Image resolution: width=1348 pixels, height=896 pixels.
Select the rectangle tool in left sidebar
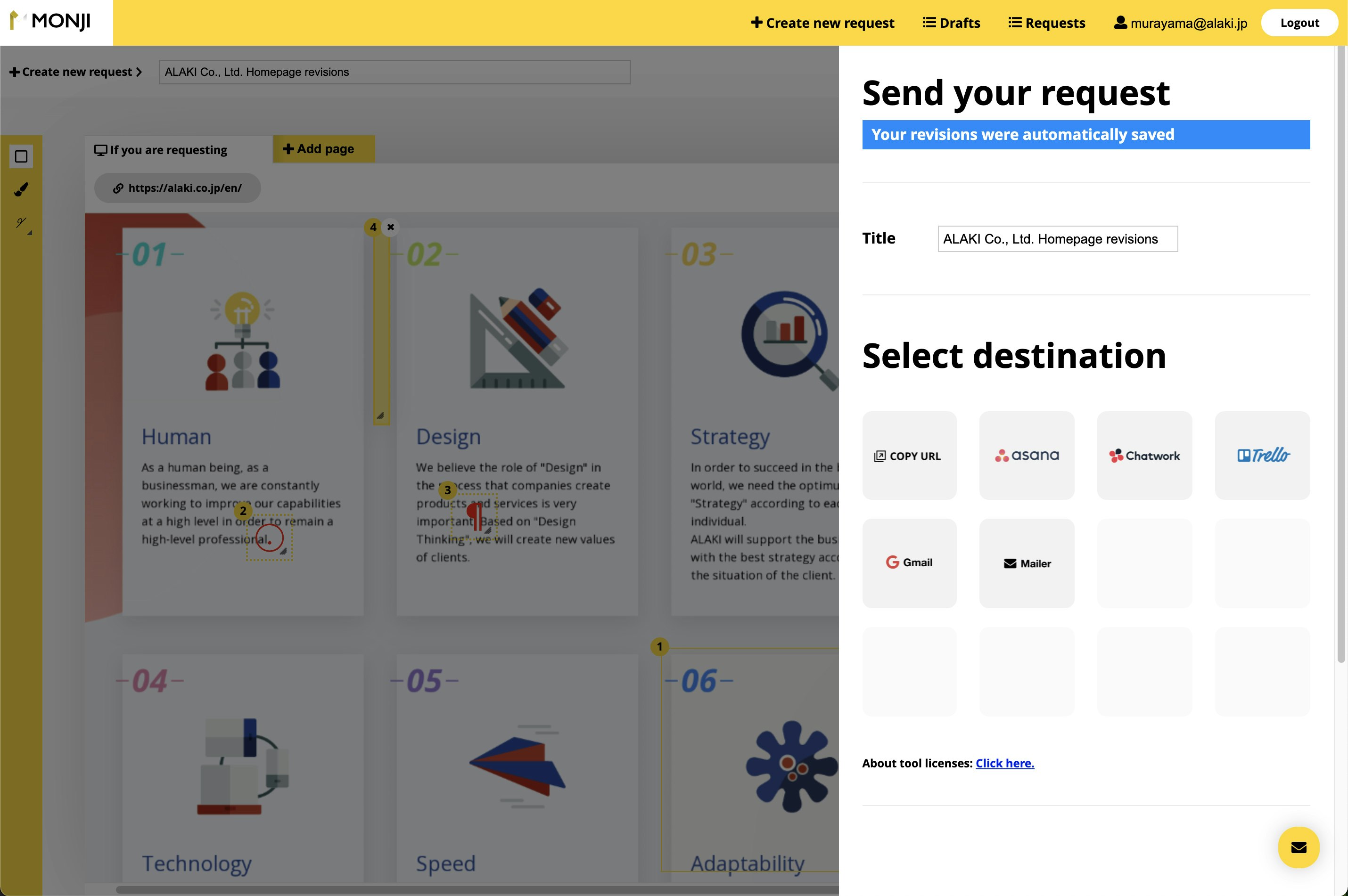(21, 156)
